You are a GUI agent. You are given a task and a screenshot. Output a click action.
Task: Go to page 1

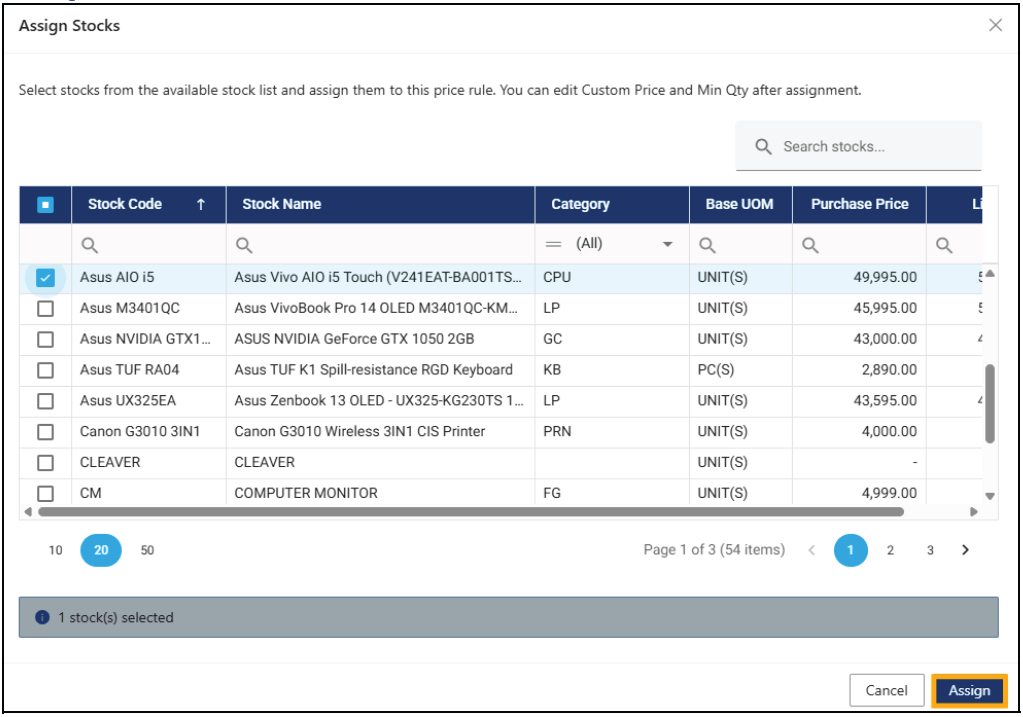point(850,550)
